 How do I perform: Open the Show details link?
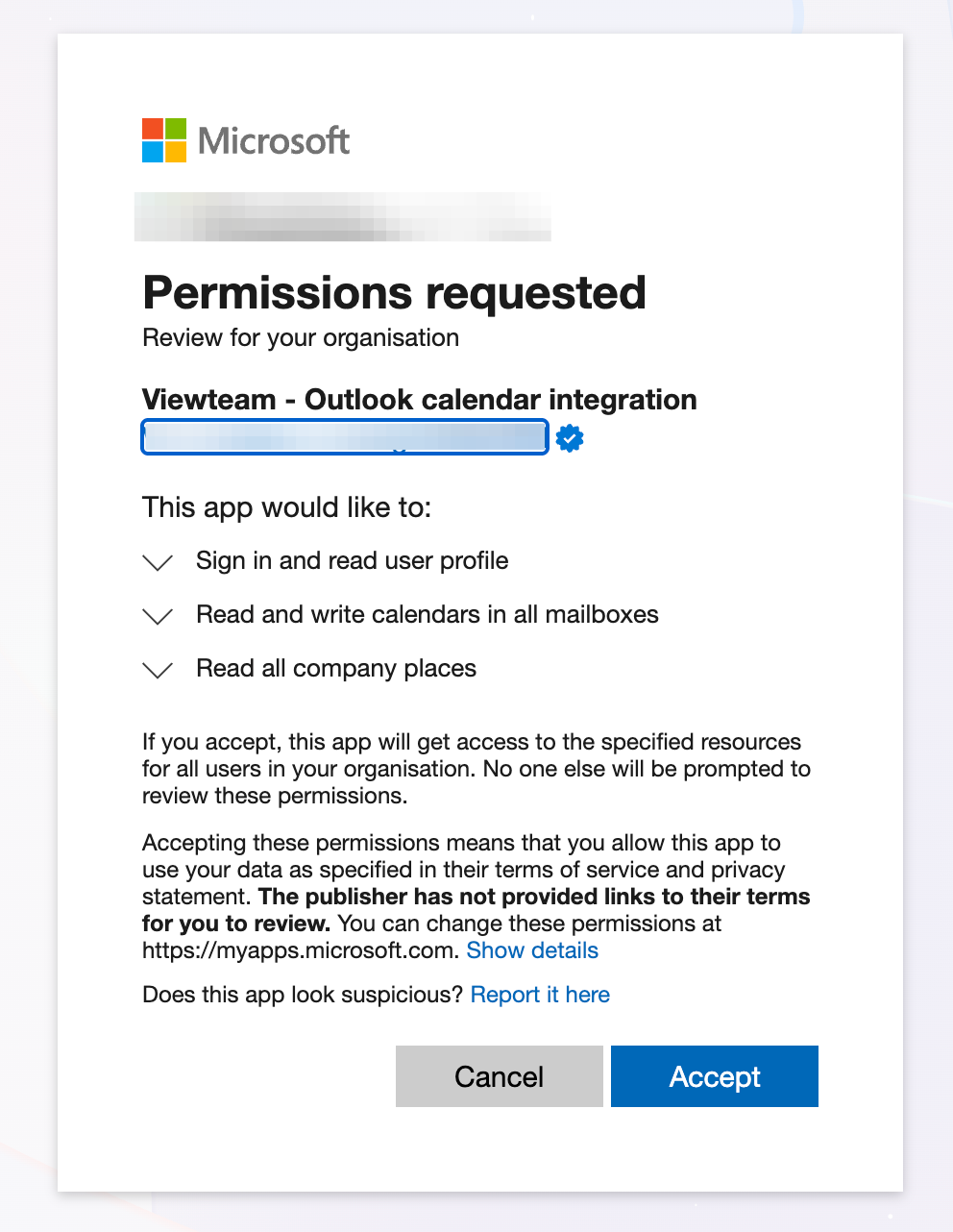click(x=532, y=950)
